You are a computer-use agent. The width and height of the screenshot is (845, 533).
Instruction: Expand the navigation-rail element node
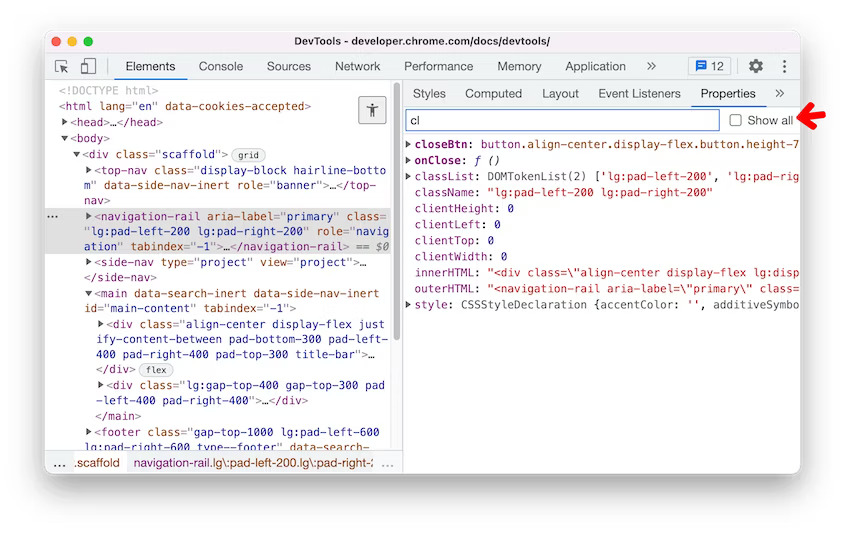click(88, 216)
